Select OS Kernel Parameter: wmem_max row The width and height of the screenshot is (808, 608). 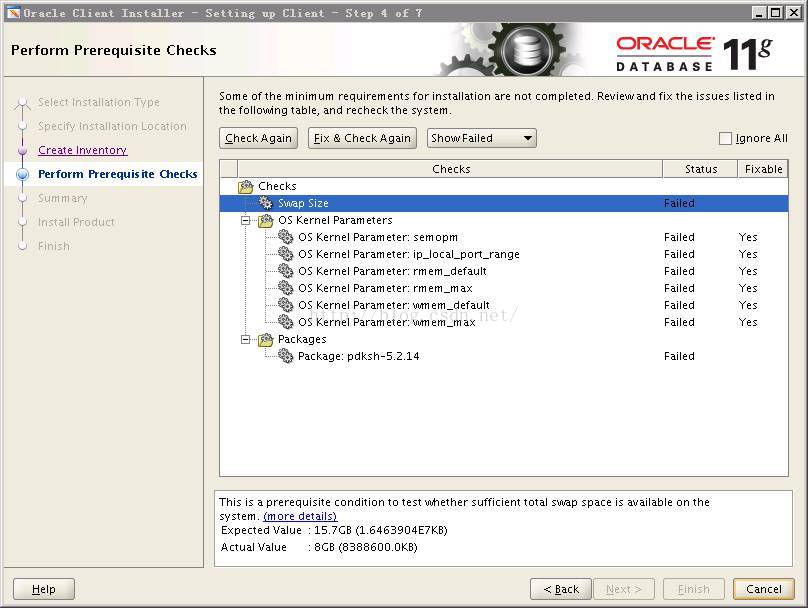tap(504, 322)
